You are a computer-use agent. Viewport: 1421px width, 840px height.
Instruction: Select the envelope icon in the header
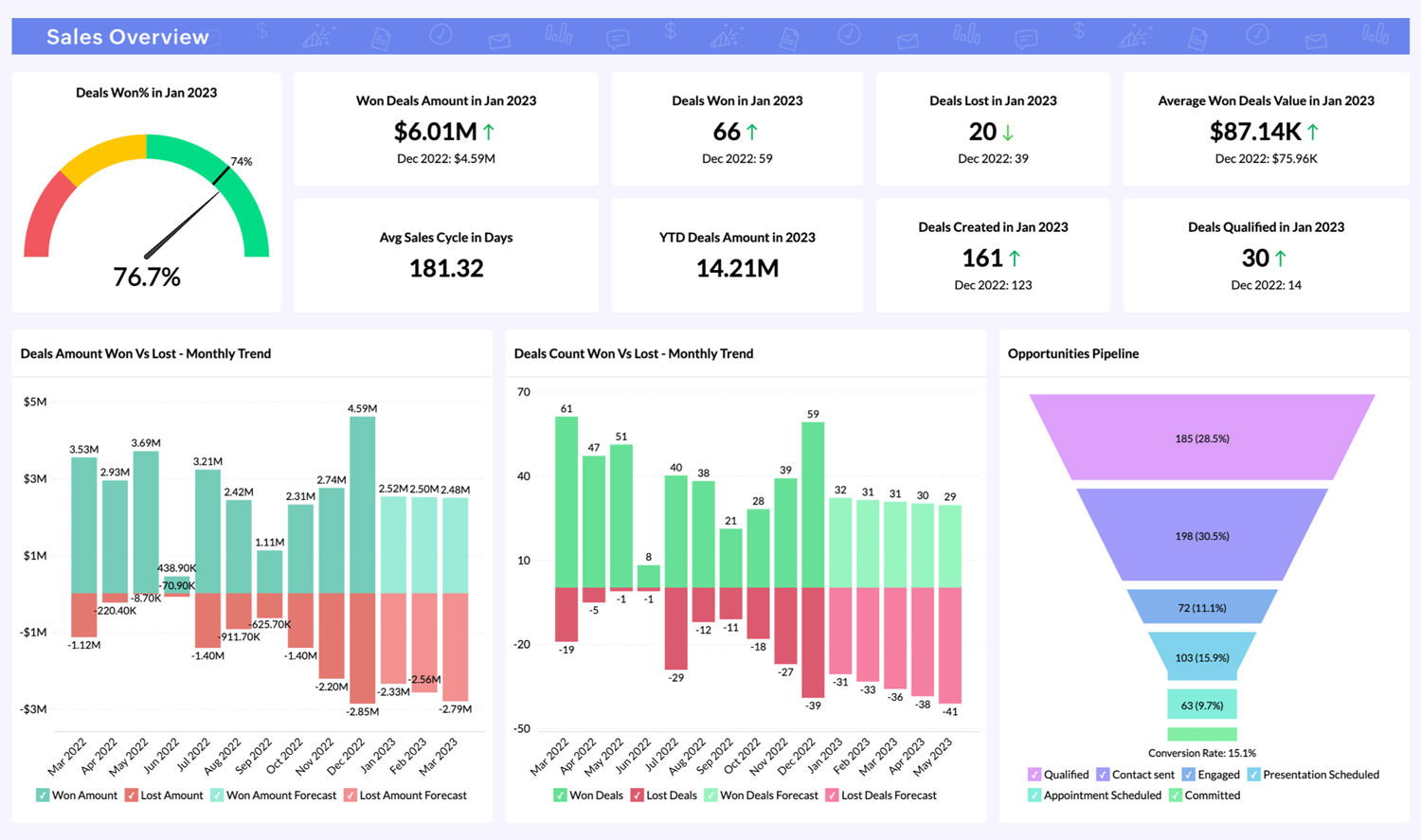500,36
